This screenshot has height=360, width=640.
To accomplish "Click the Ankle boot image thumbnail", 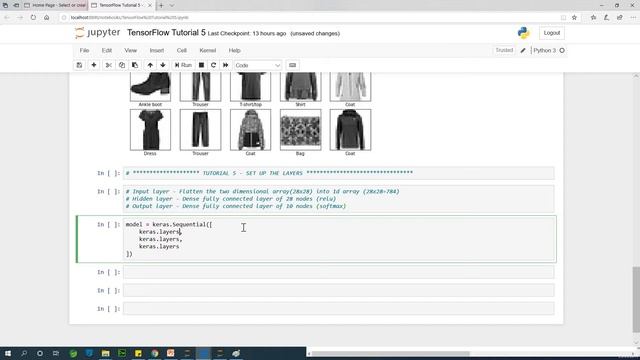I will 150,87.
